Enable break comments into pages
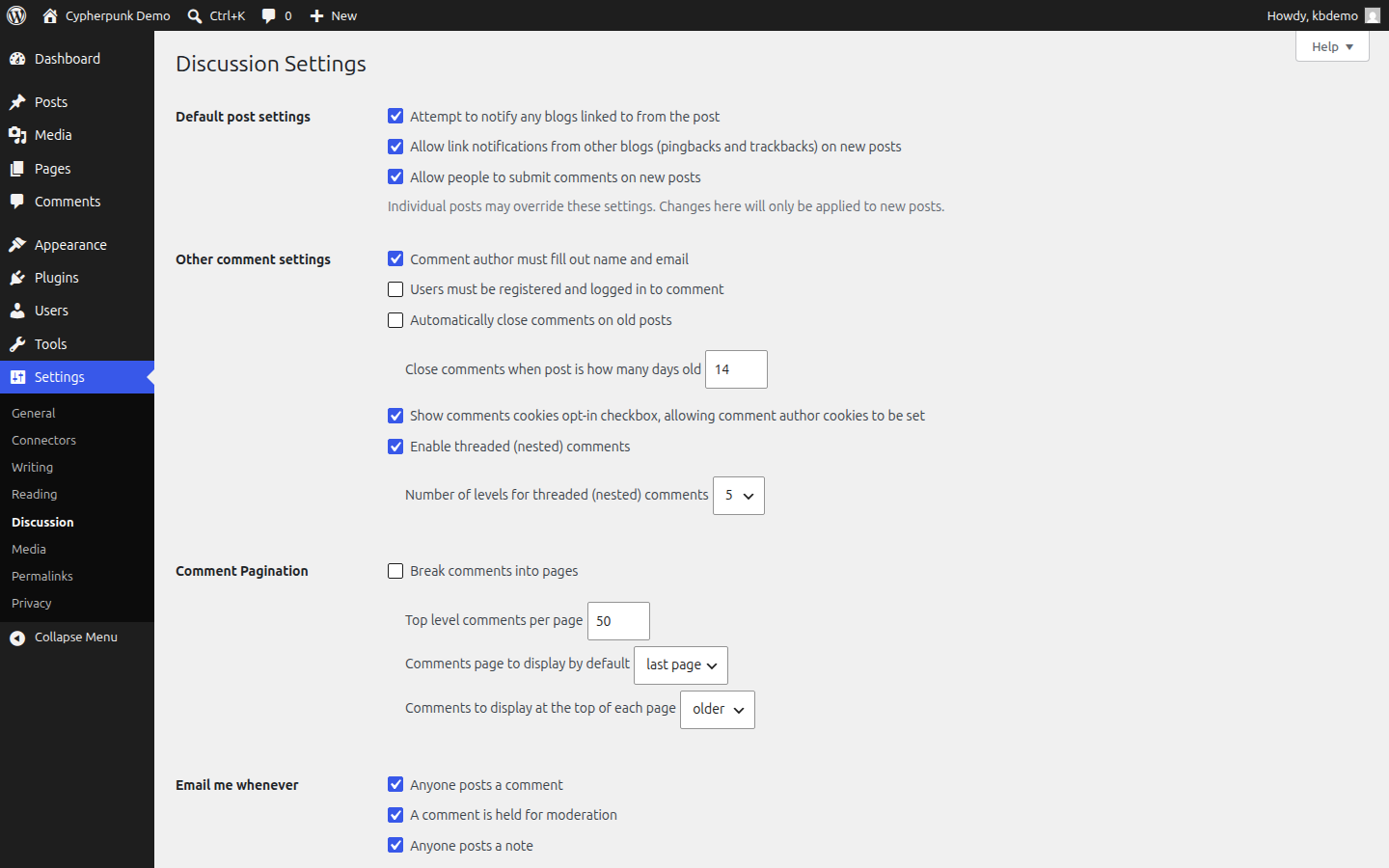 click(x=395, y=571)
